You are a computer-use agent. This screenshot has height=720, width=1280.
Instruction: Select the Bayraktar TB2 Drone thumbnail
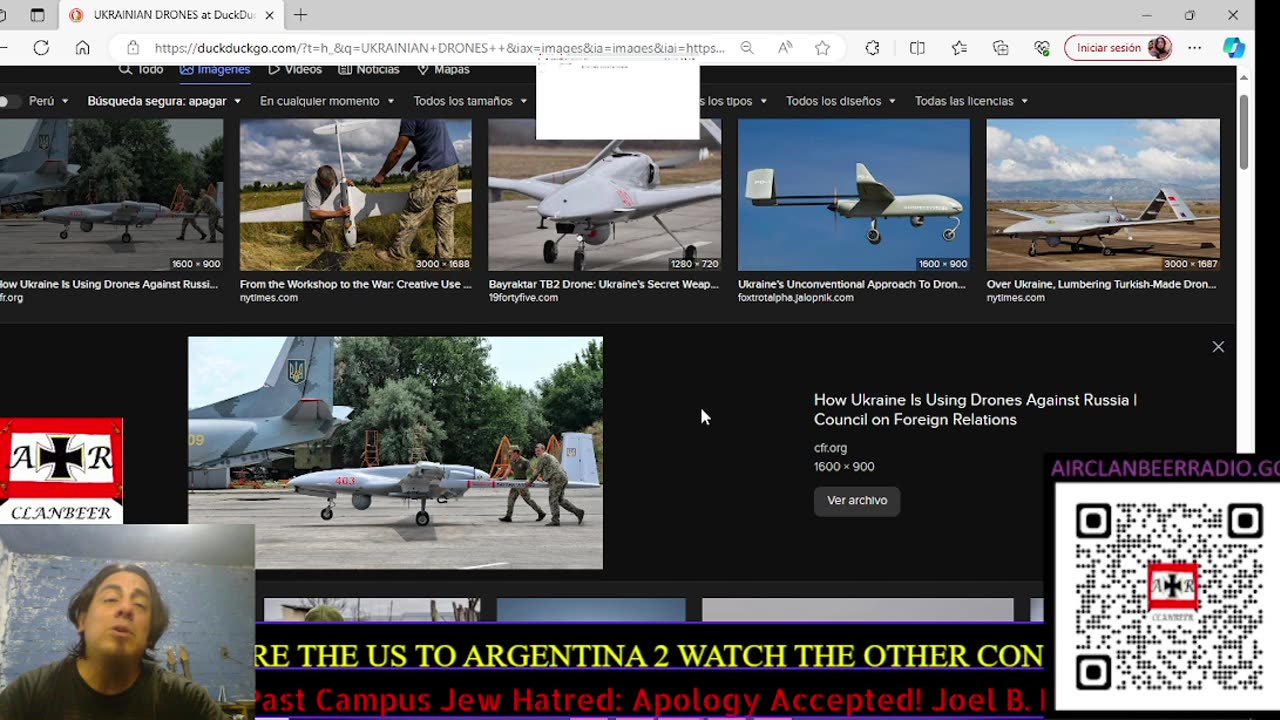tap(604, 205)
